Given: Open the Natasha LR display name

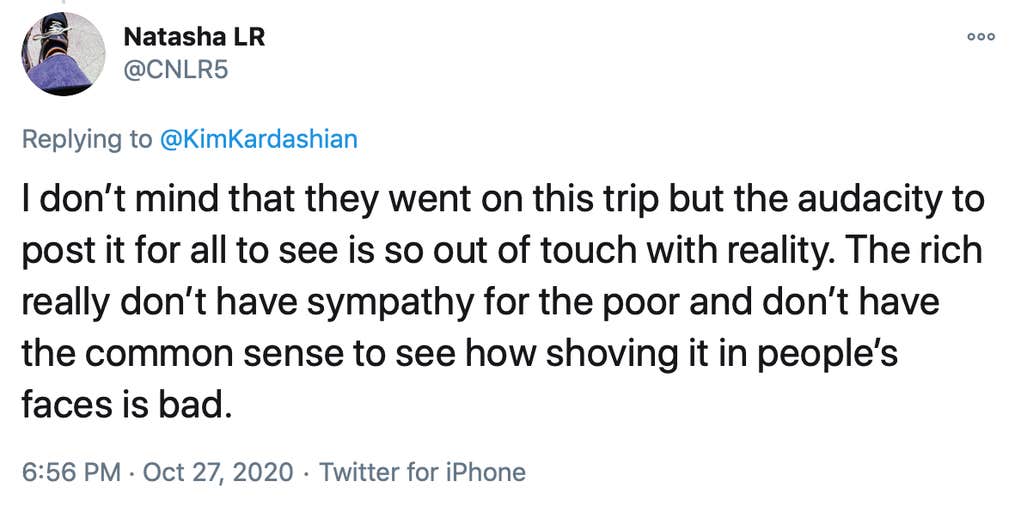Looking at the screenshot, I should pos(194,38).
